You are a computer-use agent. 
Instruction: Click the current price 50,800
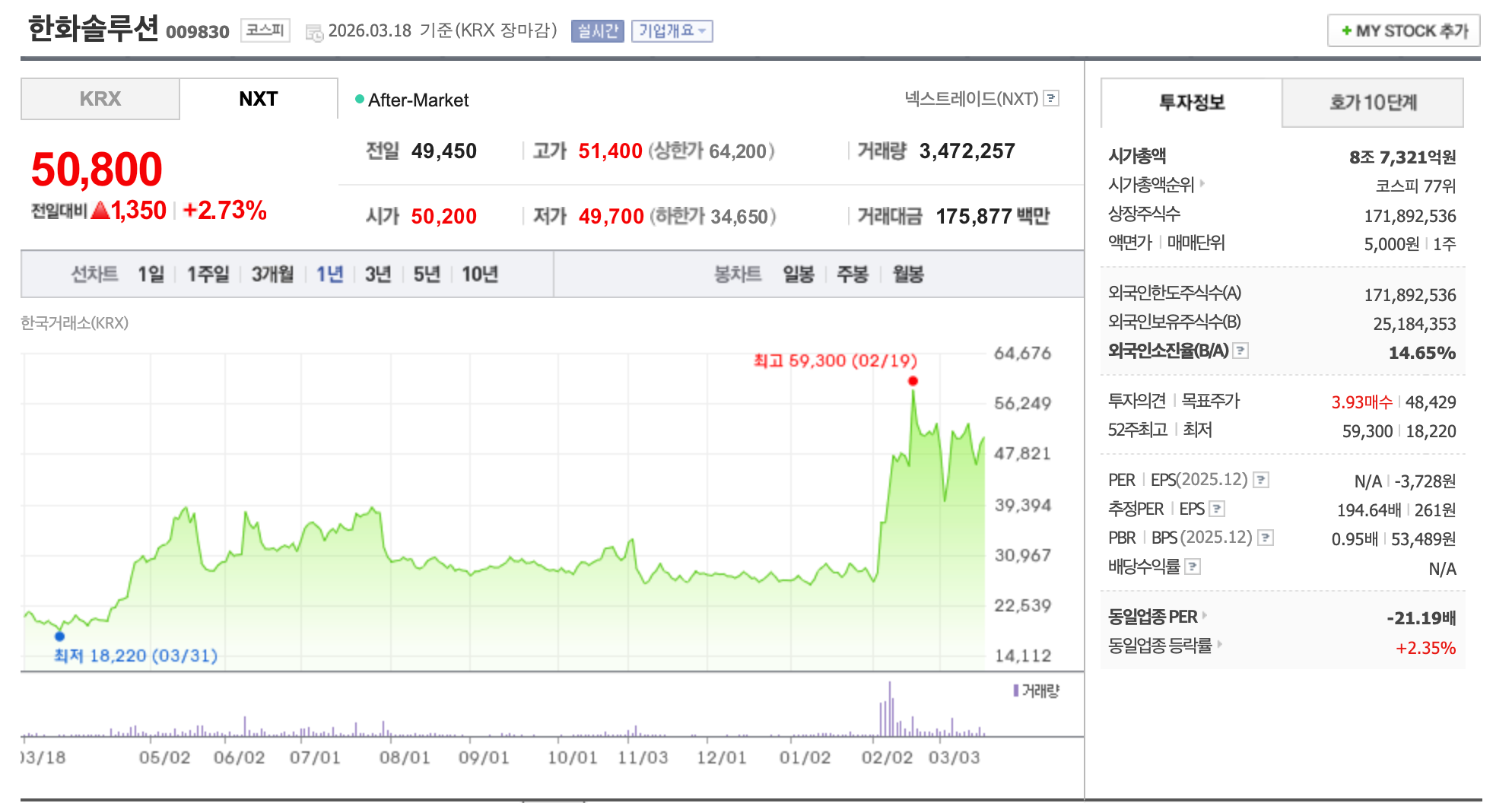97,169
